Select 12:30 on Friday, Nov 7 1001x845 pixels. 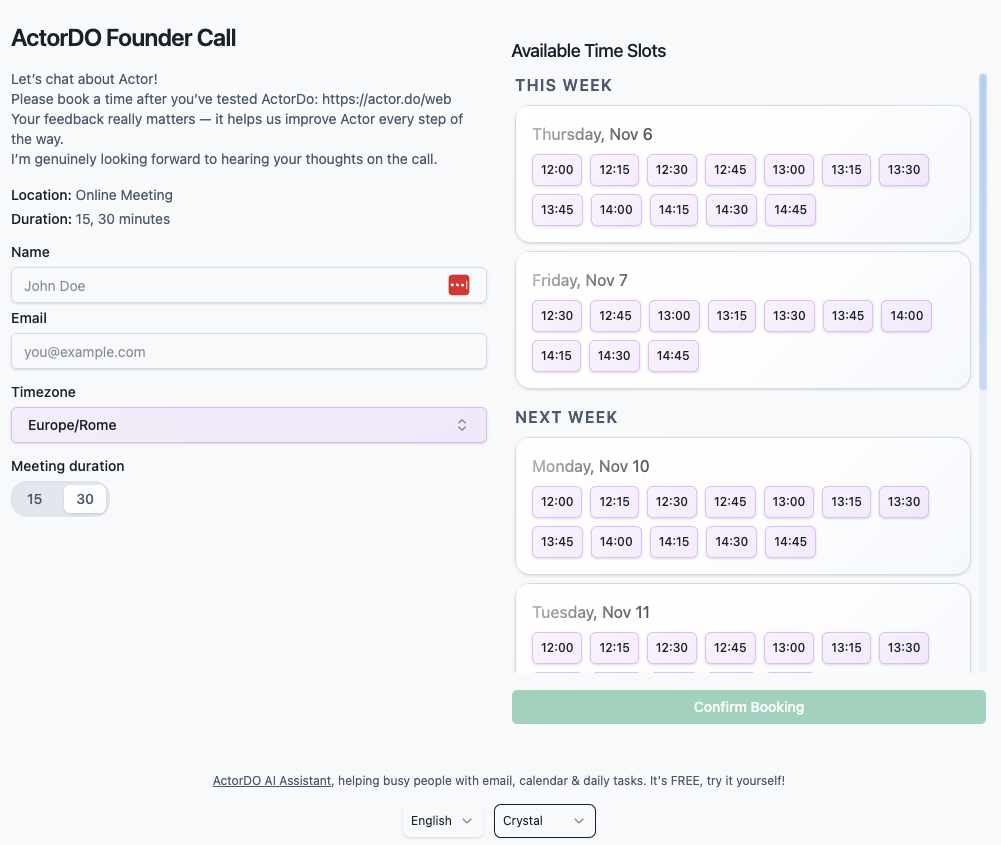(557, 316)
